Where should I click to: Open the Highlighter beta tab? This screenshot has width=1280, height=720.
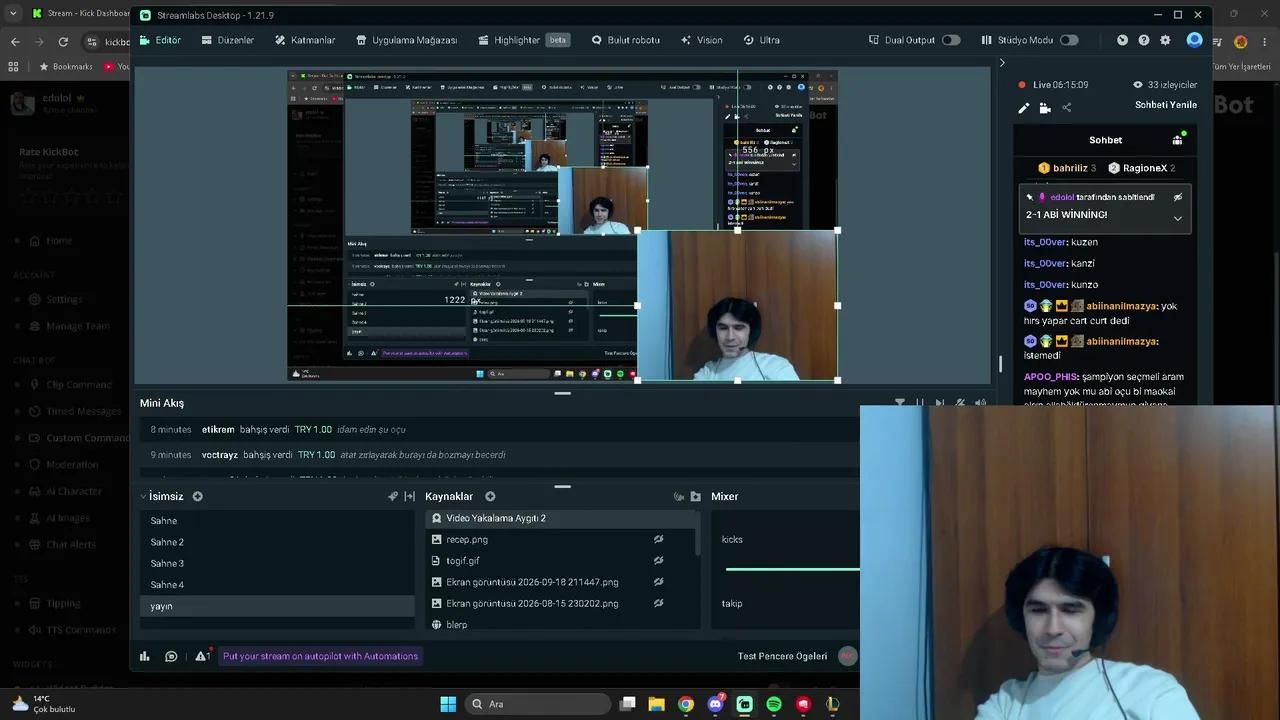click(x=524, y=40)
